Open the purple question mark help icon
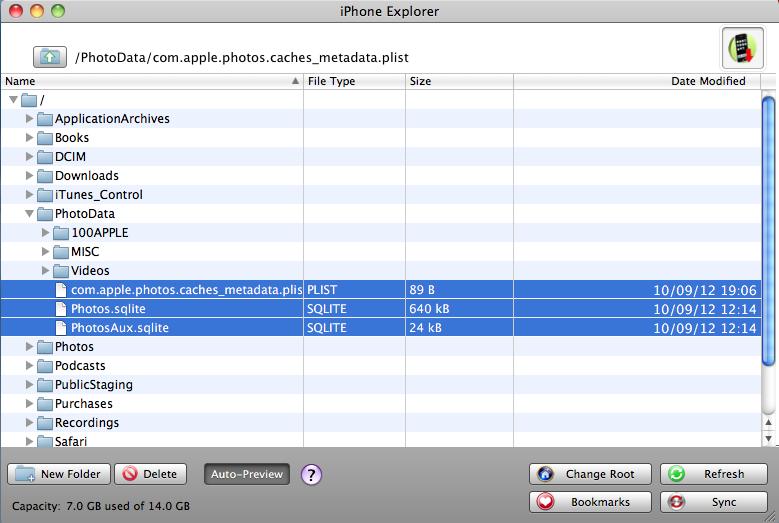Viewport: 779px width, 523px height. [311, 474]
